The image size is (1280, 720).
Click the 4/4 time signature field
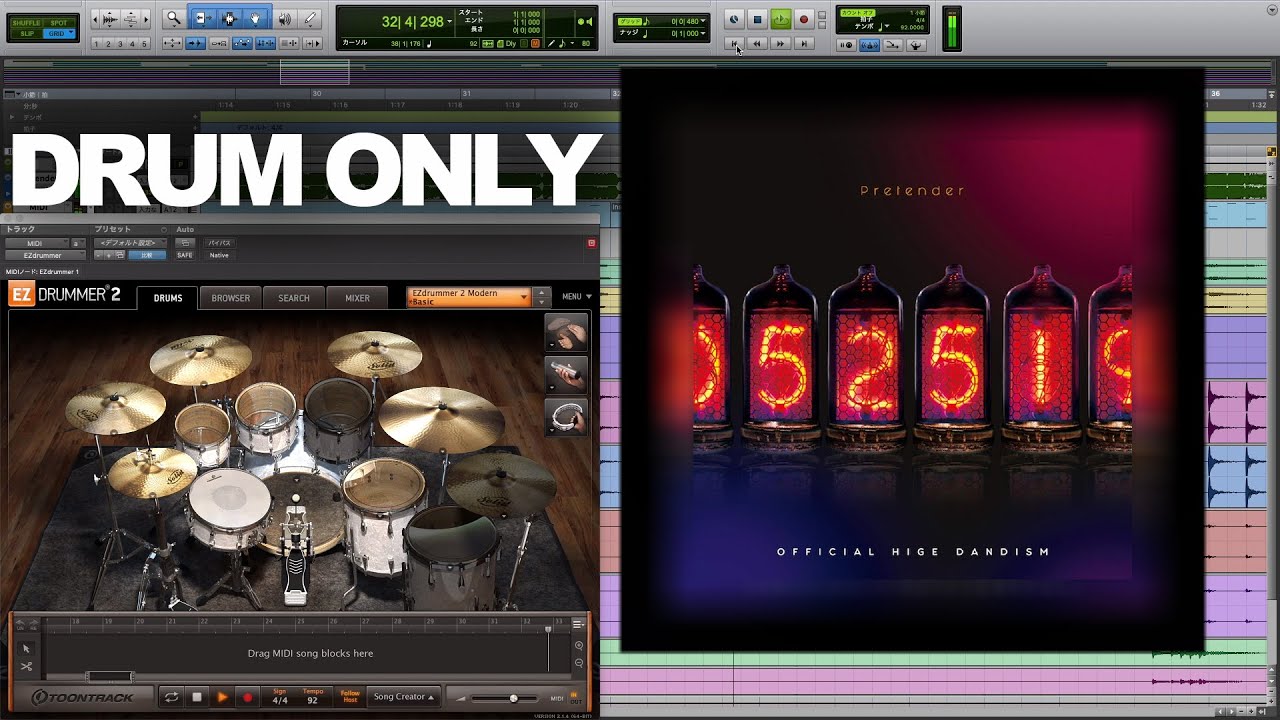[x=280, y=697]
